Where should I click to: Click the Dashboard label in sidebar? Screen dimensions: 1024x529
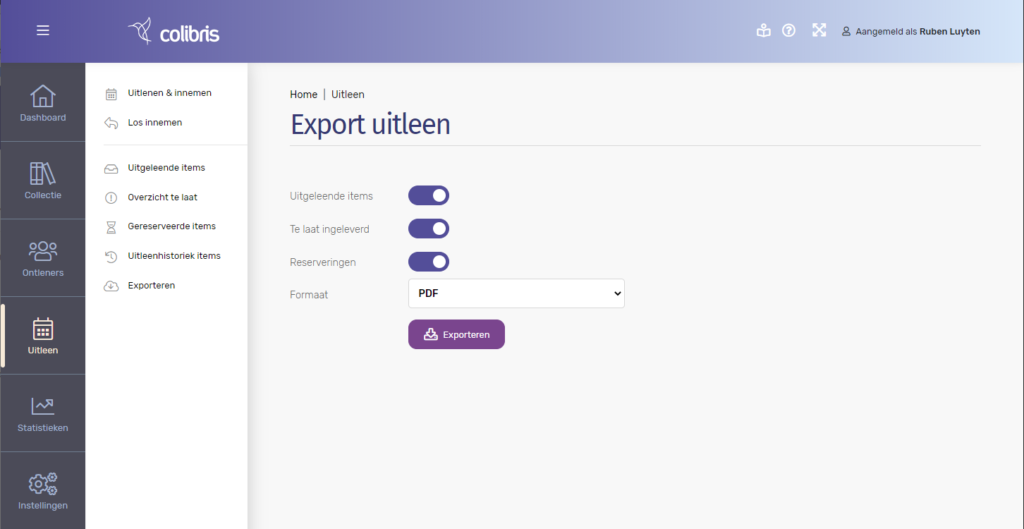click(x=43, y=118)
